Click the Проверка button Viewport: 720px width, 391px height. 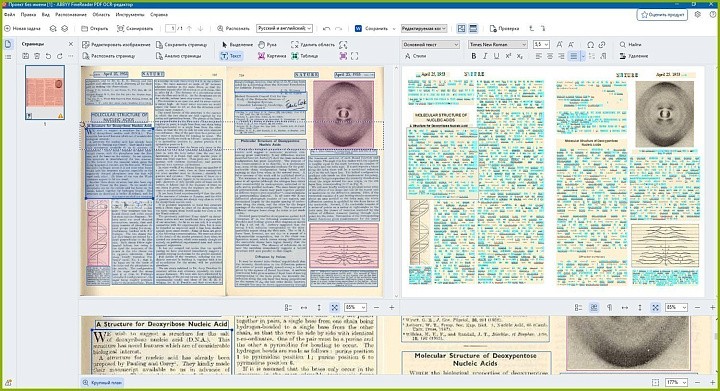pyautogui.click(x=504, y=28)
